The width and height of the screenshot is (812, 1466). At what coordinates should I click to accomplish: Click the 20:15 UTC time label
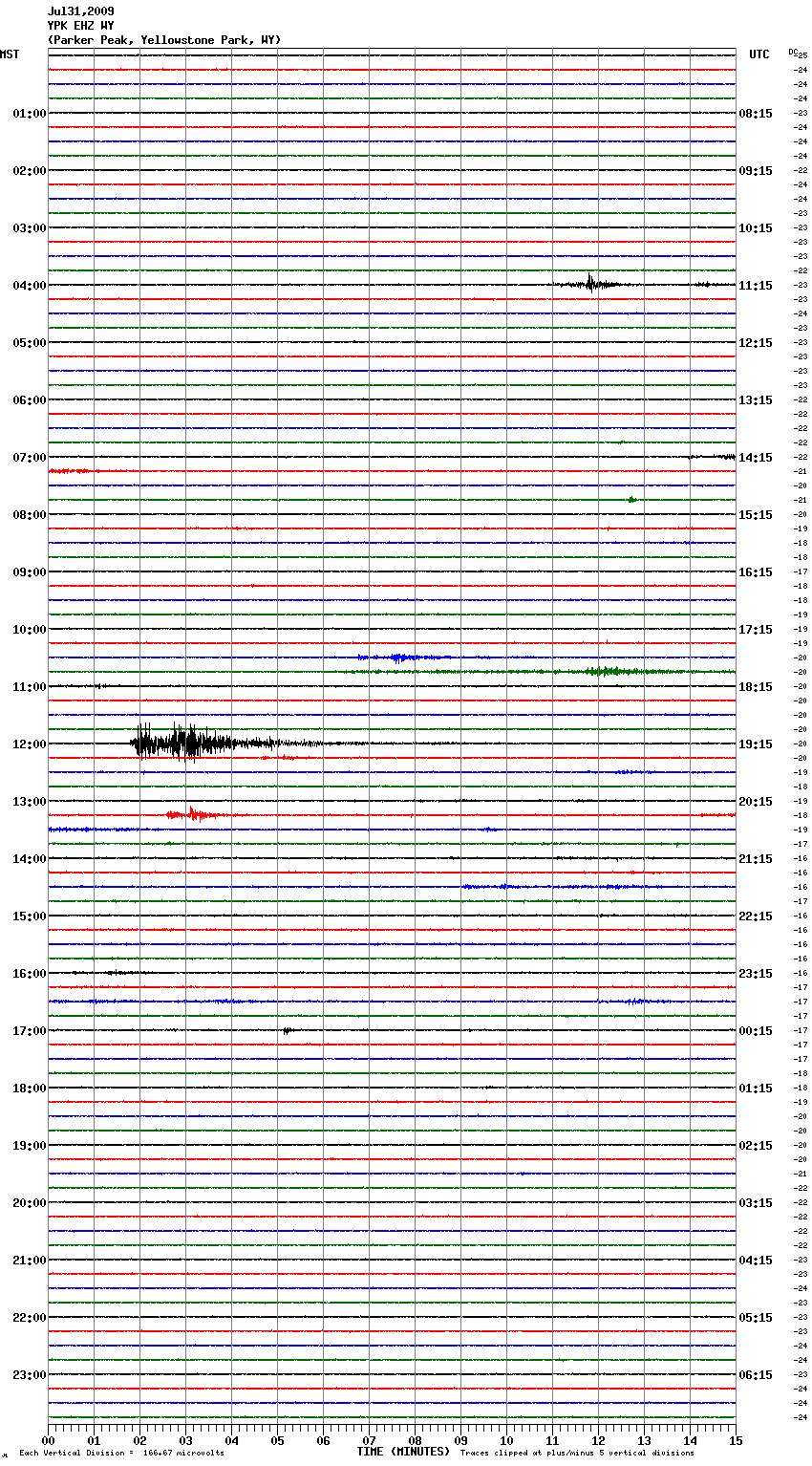756,802
